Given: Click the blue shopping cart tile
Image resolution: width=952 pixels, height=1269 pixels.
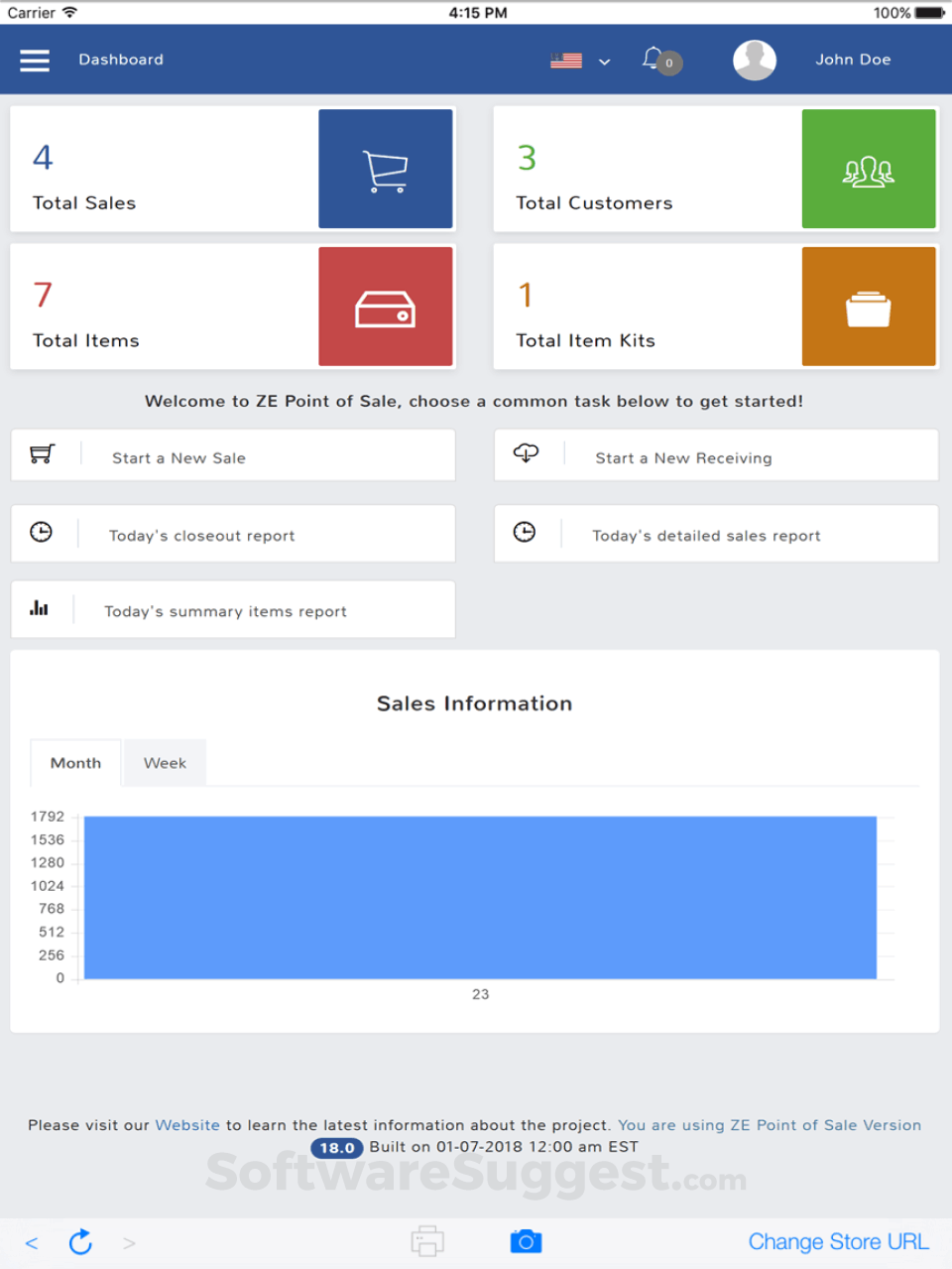Looking at the screenshot, I should pyautogui.click(x=386, y=169).
